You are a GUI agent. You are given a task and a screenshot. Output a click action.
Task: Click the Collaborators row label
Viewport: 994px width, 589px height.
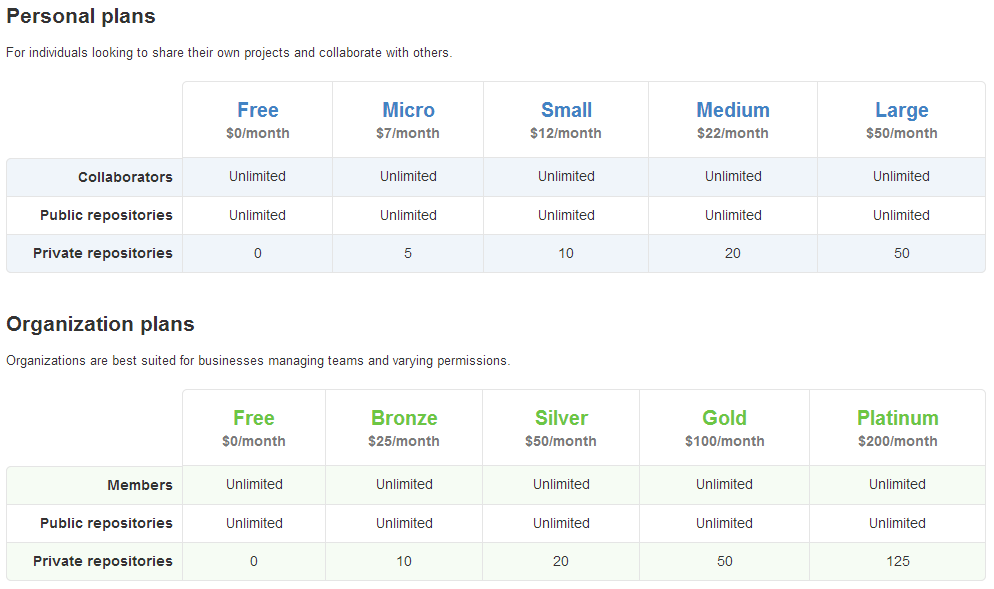click(x=125, y=177)
